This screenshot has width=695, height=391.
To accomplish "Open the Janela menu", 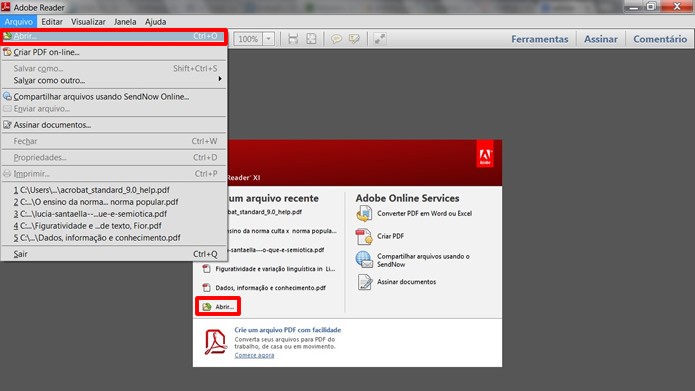I will 125,22.
